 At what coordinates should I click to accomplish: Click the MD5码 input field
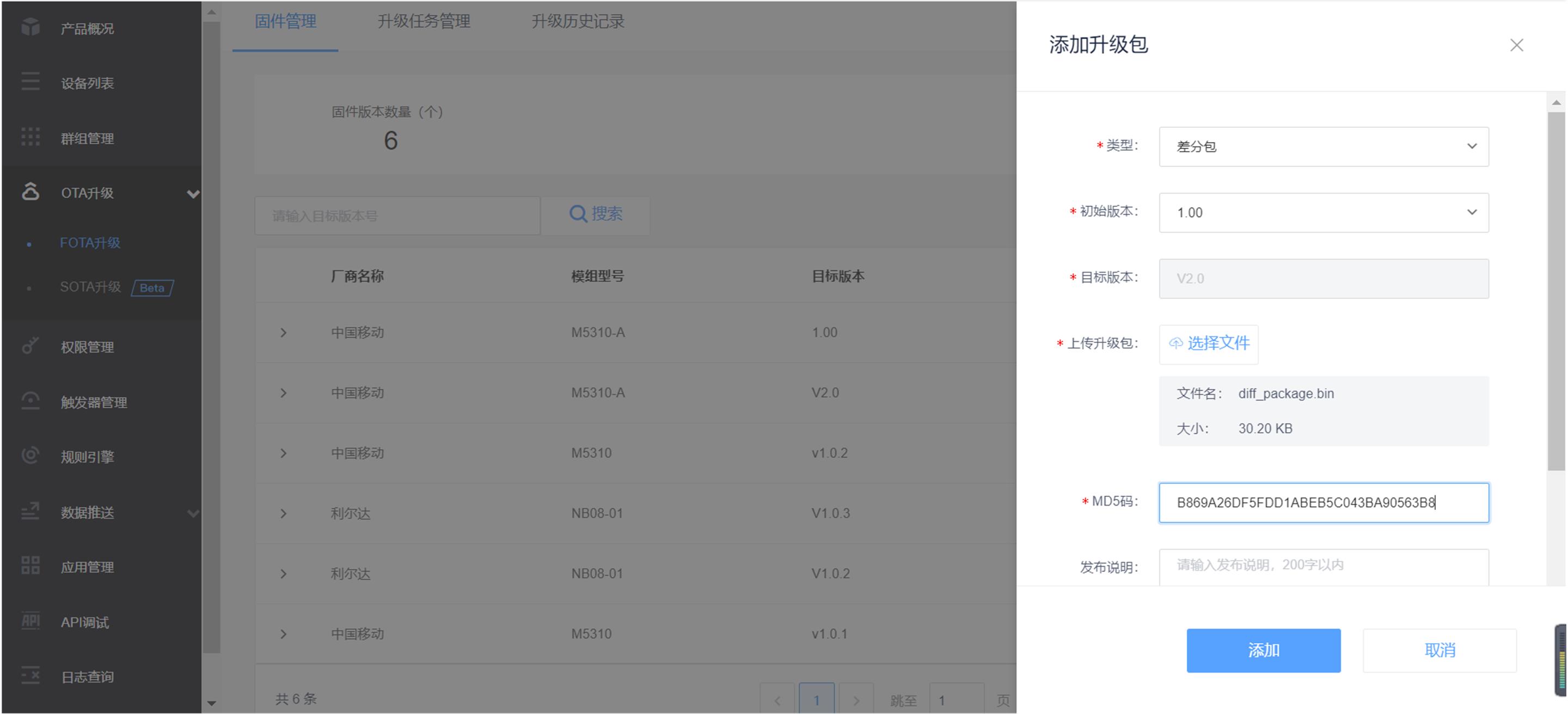coord(1324,502)
